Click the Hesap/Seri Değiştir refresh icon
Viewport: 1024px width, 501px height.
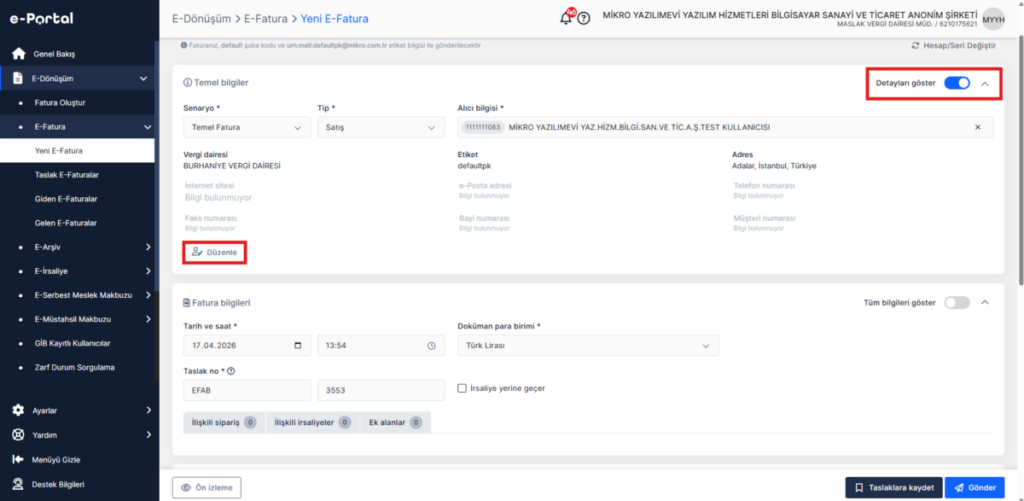(x=915, y=46)
